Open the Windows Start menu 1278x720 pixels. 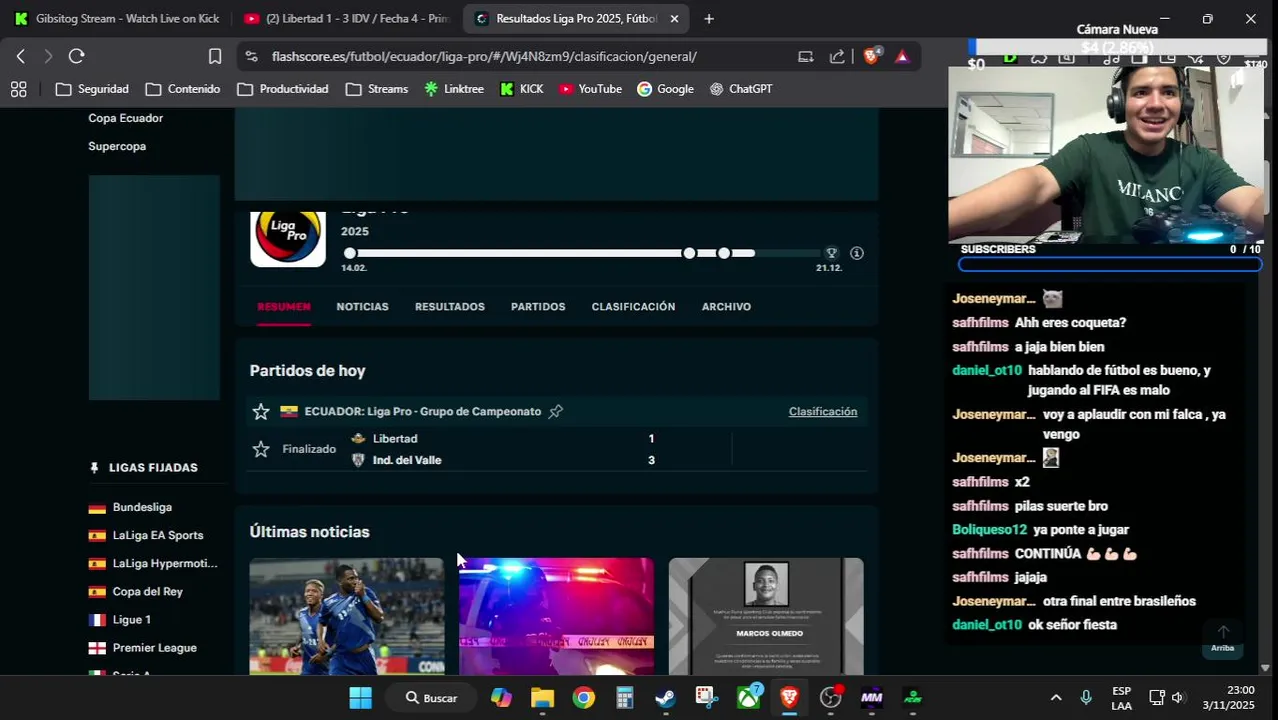tap(361, 698)
